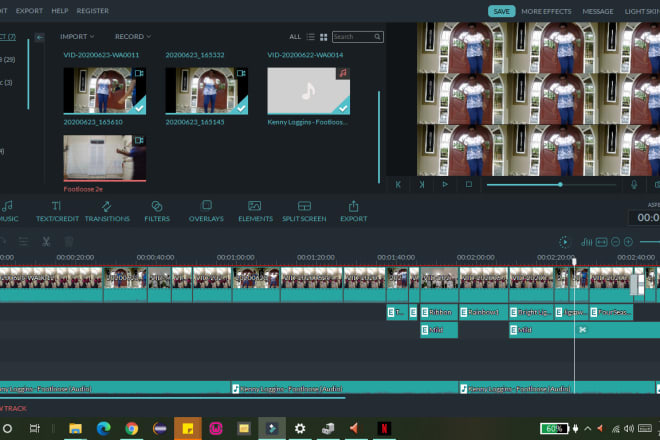Open the TRANSITIONS tab
This screenshot has width=660, height=440.
pyautogui.click(x=107, y=211)
